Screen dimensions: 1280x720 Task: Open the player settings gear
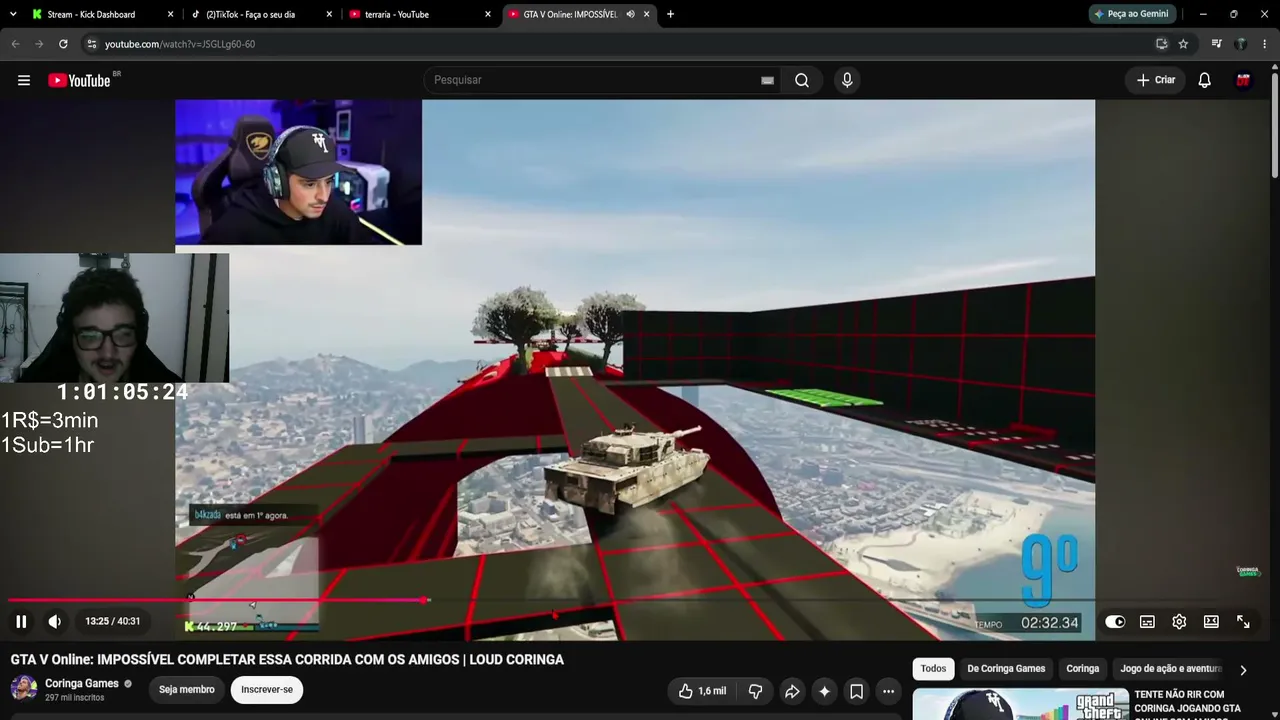(1179, 622)
